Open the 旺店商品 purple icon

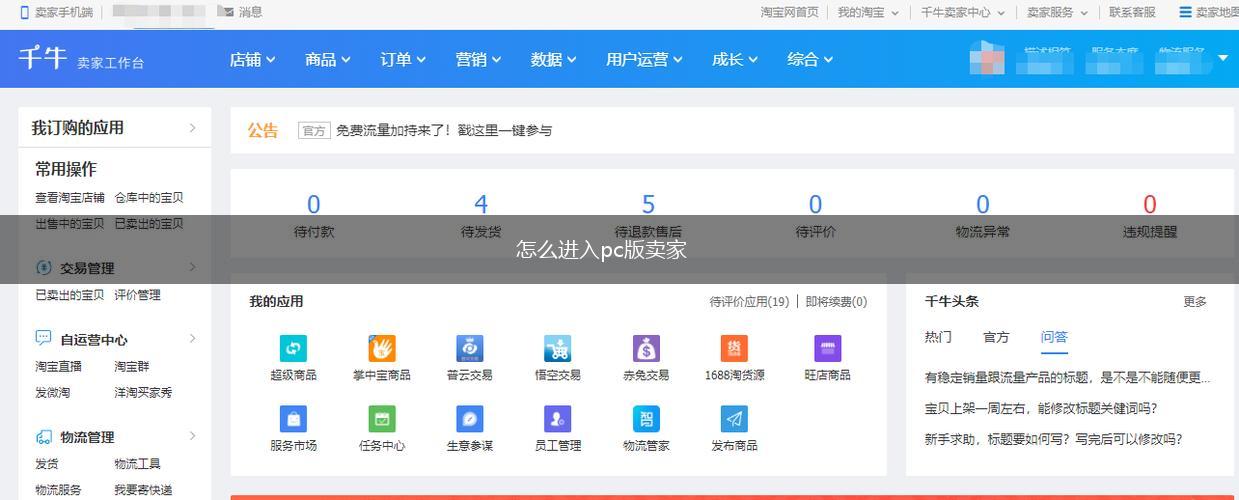coord(827,348)
